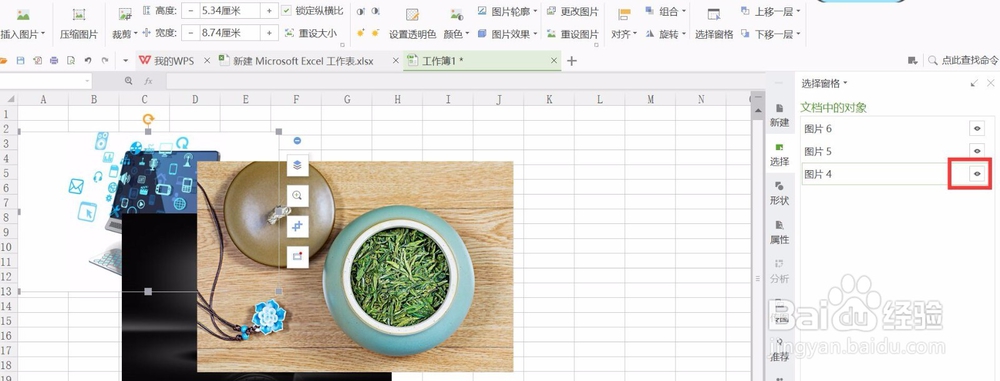This screenshot has width=1000, height=381.
Task: Close the 工作簿1 tab
Action: [x=554, y=61]
